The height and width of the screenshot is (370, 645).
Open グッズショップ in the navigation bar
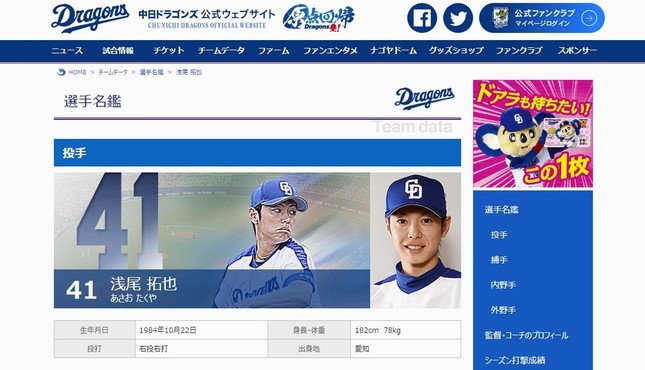[x=456, y=51]
